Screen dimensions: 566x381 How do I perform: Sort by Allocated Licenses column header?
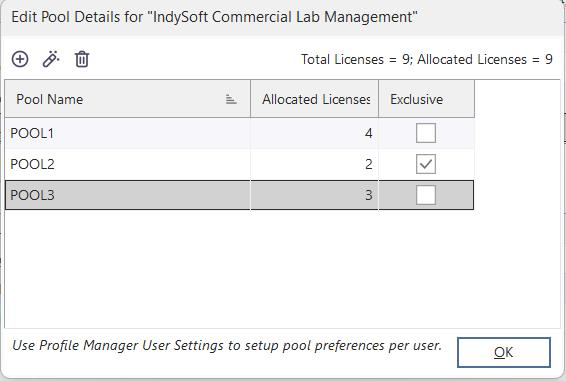314,99
